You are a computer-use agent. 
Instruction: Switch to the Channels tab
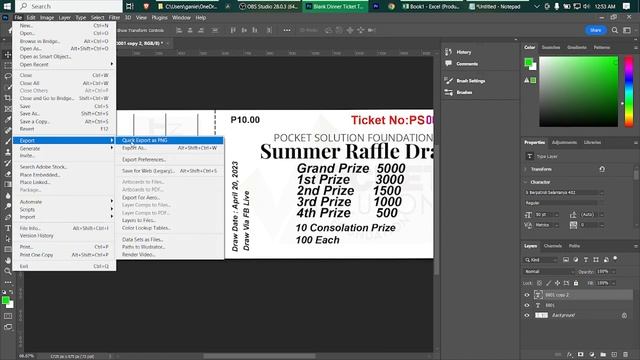tap(553, 246)
